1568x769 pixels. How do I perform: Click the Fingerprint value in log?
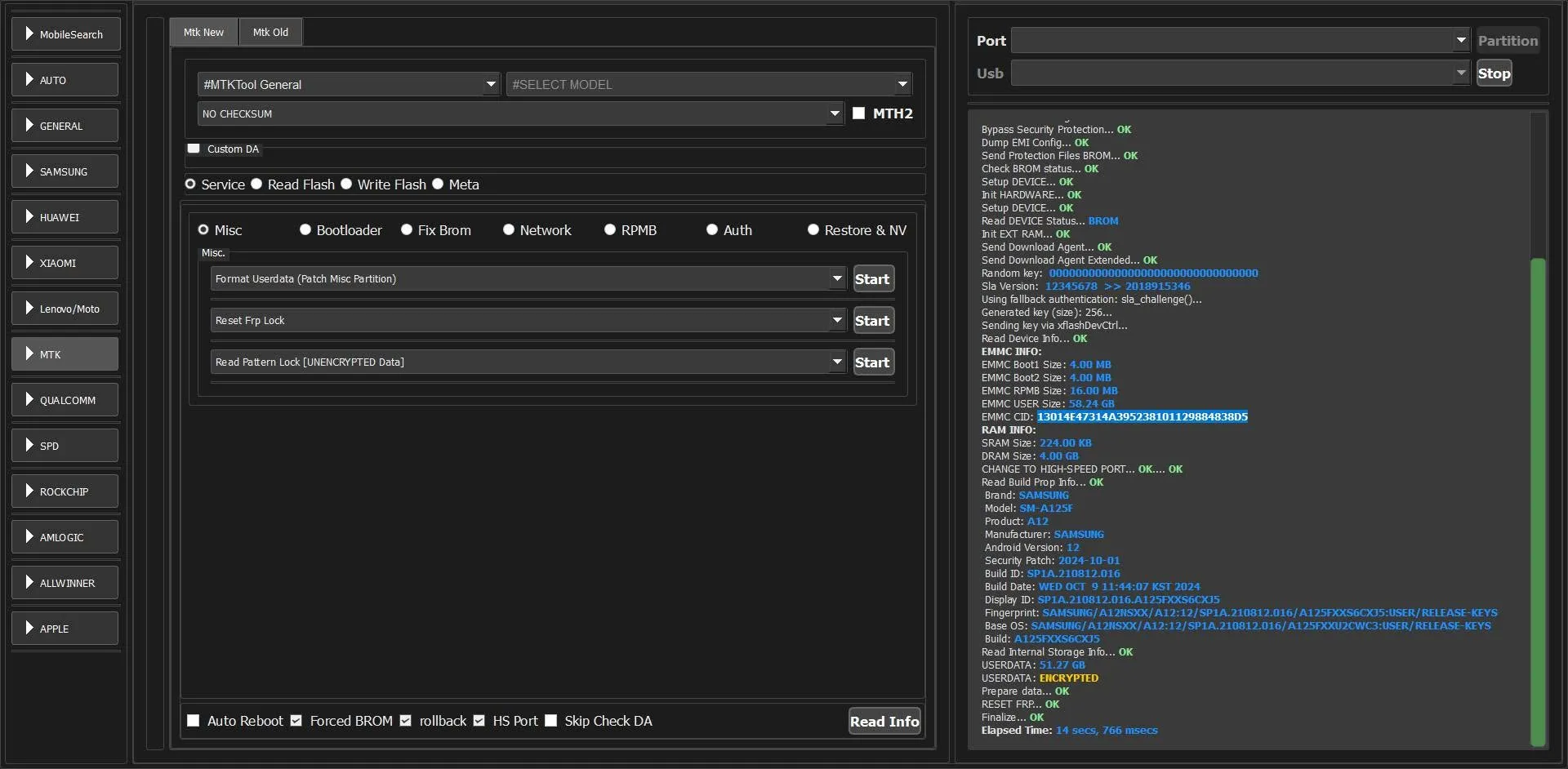pos(1270,613)
